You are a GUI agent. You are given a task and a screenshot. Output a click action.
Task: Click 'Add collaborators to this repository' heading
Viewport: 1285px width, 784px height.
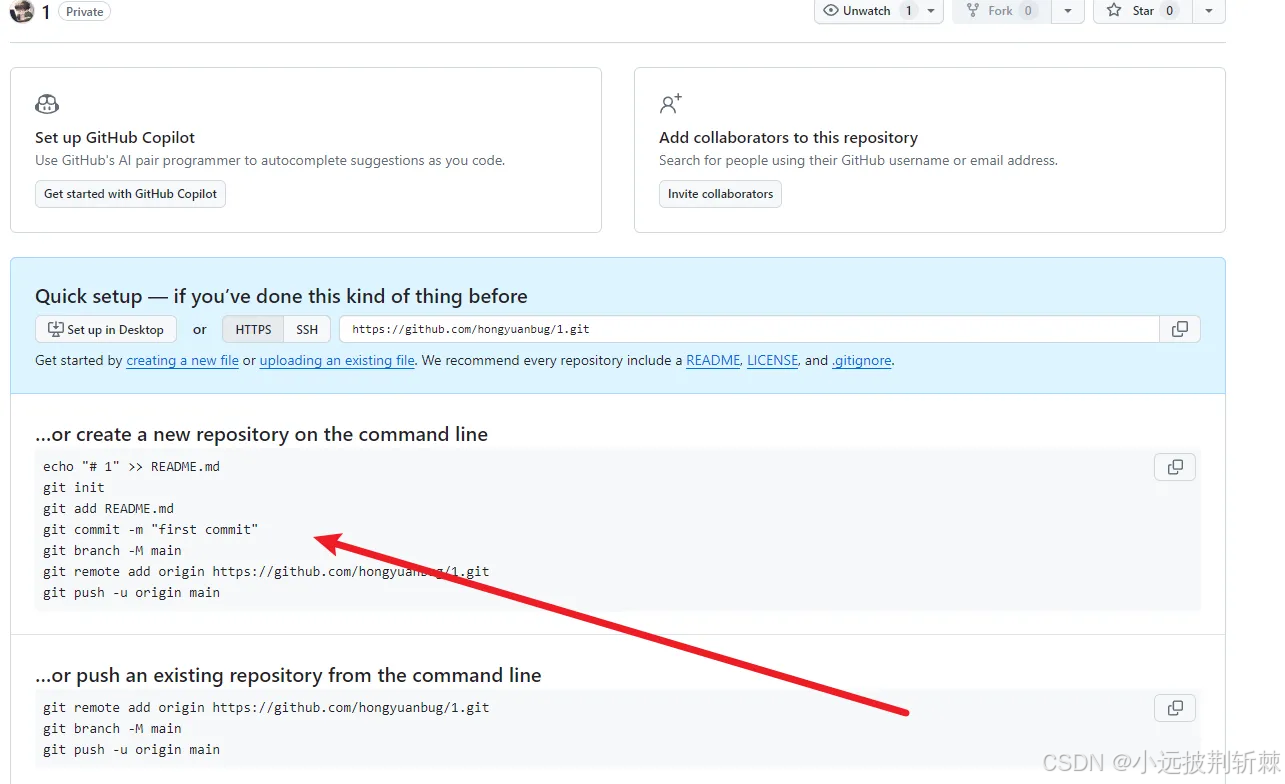788,138
